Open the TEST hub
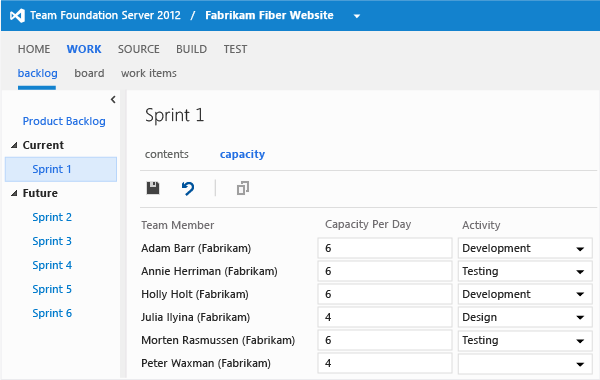 [235, 49]
